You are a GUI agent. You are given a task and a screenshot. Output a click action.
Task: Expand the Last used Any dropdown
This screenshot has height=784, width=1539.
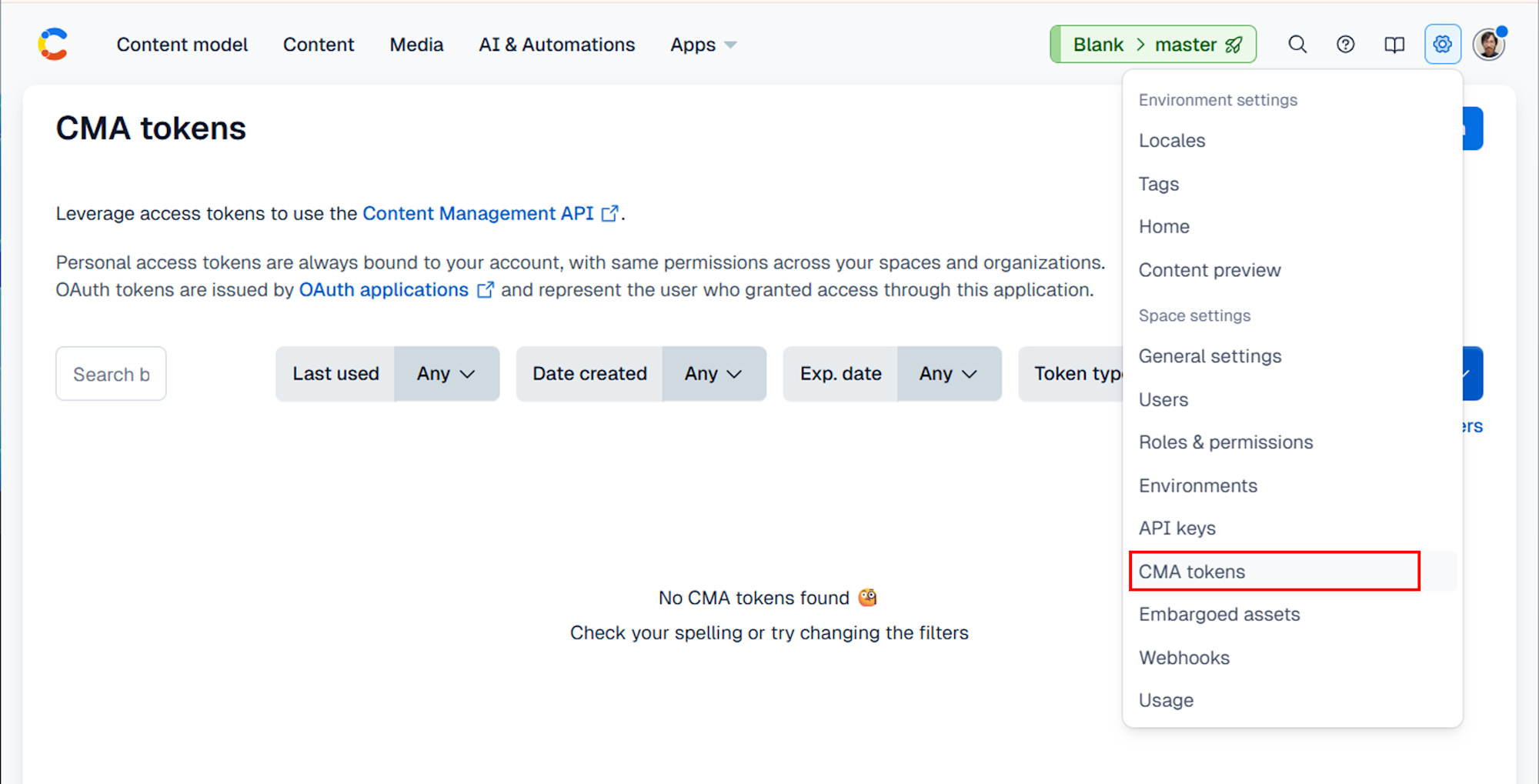point(446,374)
